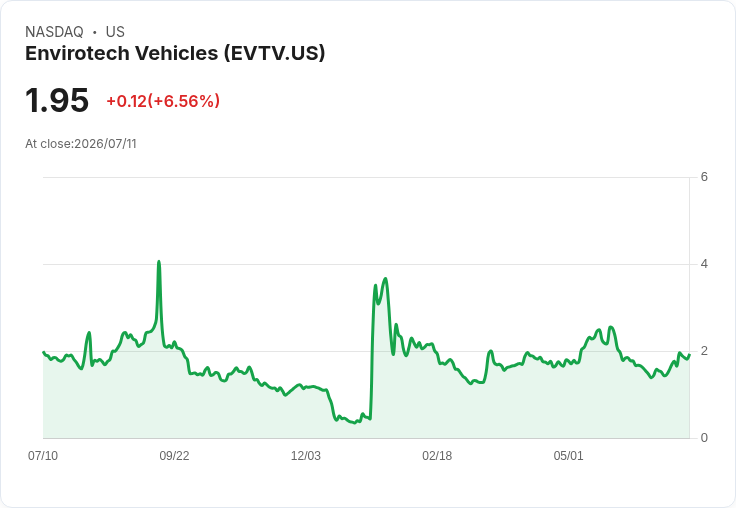Click the red +0.12(+6.56%) change value
Screen dimensions: 736x508
coord(163,101)
